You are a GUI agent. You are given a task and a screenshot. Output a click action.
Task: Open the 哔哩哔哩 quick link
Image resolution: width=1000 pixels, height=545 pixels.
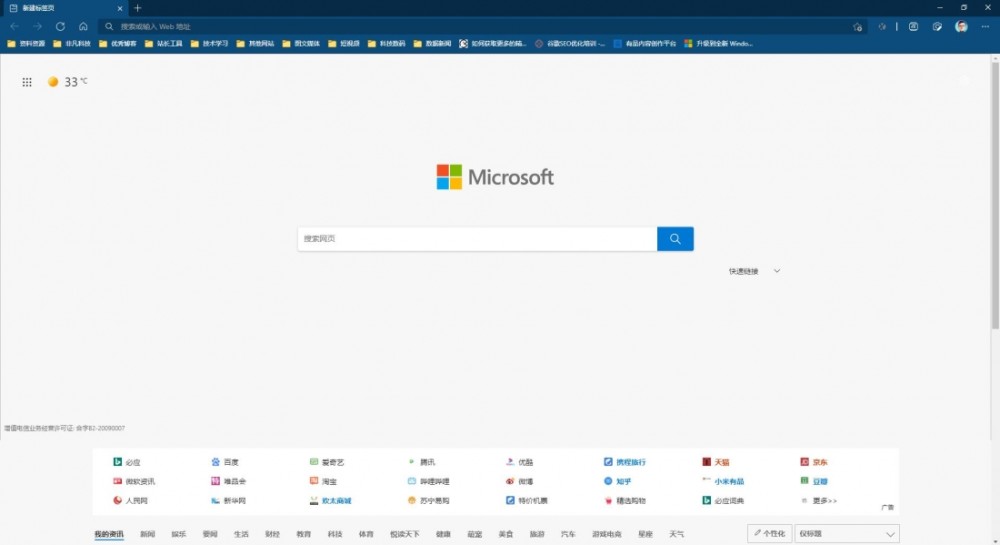[x=429, y=481]
